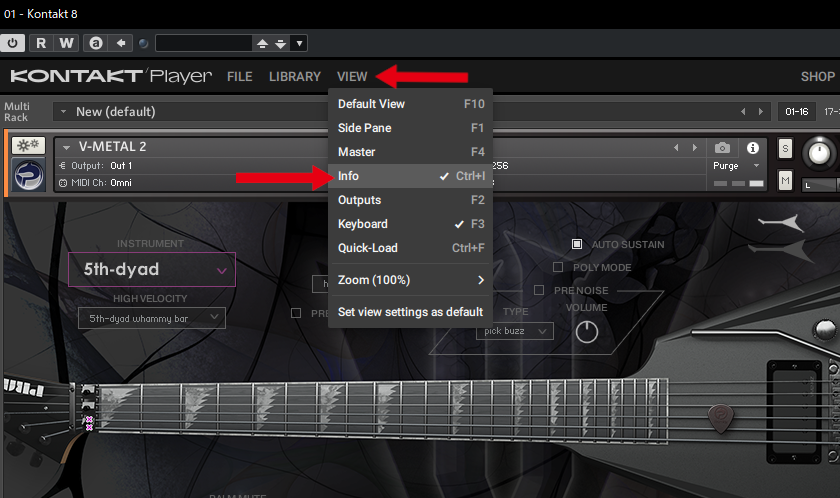Enable the W automation write button
This screenshot has width=840, height=498.
coord(66,43)
